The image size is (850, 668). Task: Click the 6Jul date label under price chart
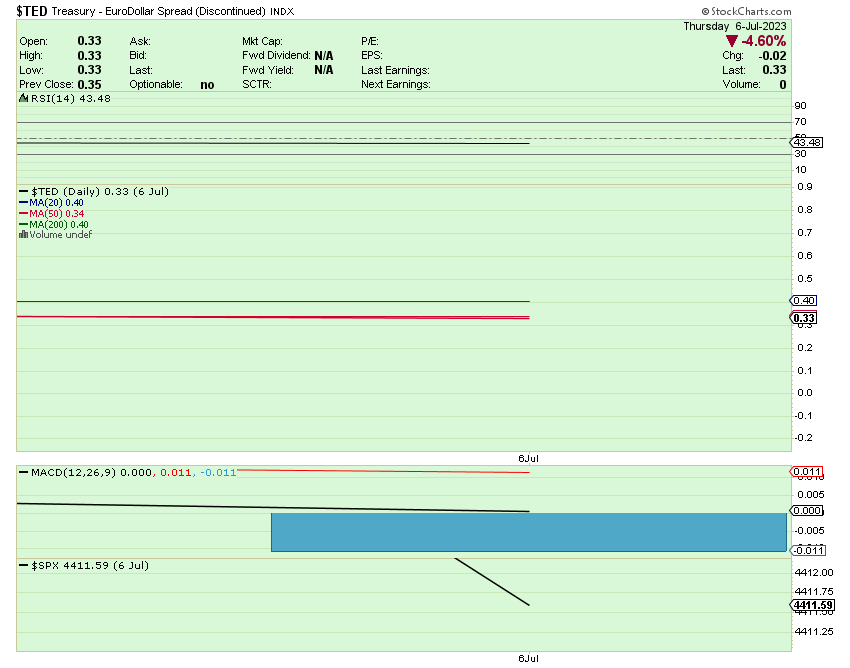528,458
